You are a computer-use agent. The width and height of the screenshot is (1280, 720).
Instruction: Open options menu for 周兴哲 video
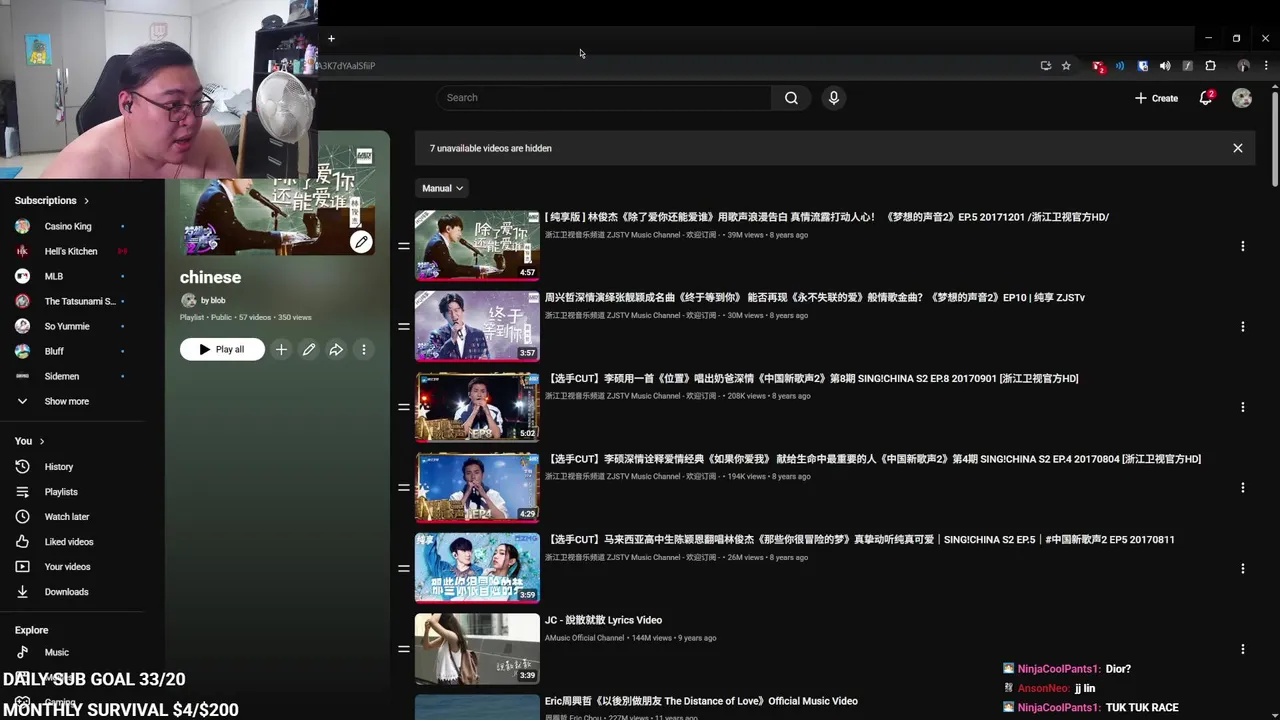click(1243, 327)
